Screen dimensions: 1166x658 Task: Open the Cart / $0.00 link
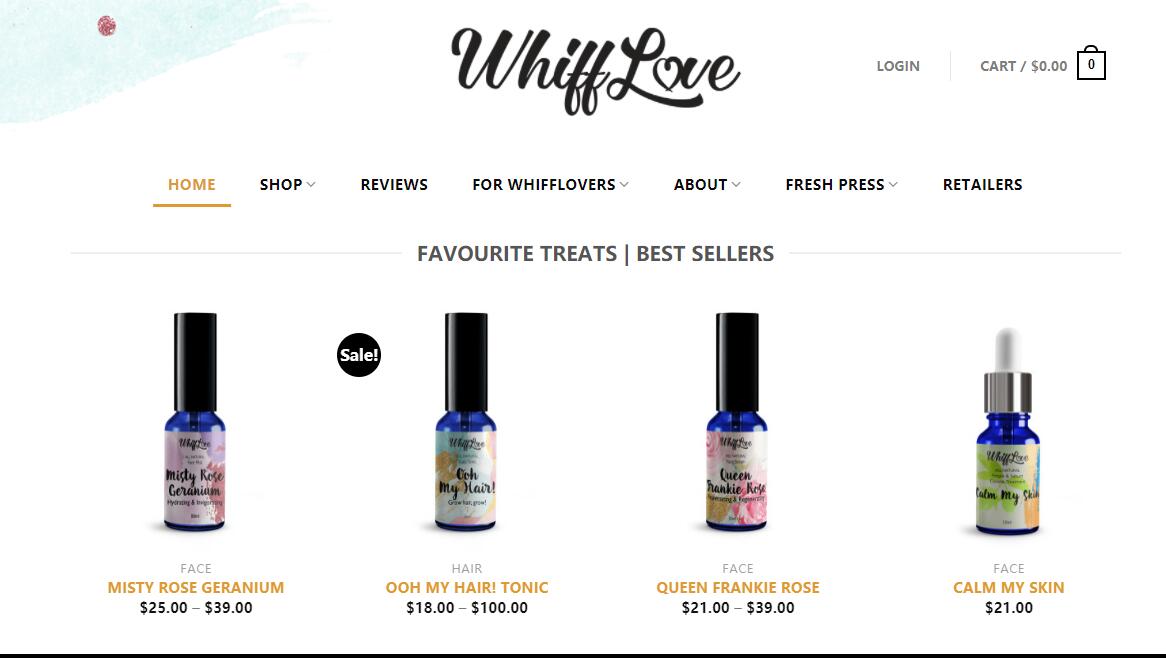1023,66
